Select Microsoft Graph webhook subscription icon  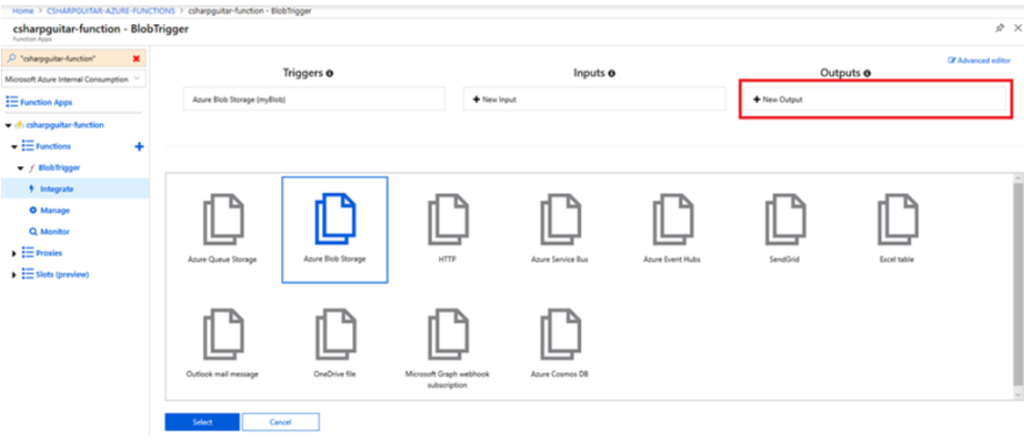448,334
